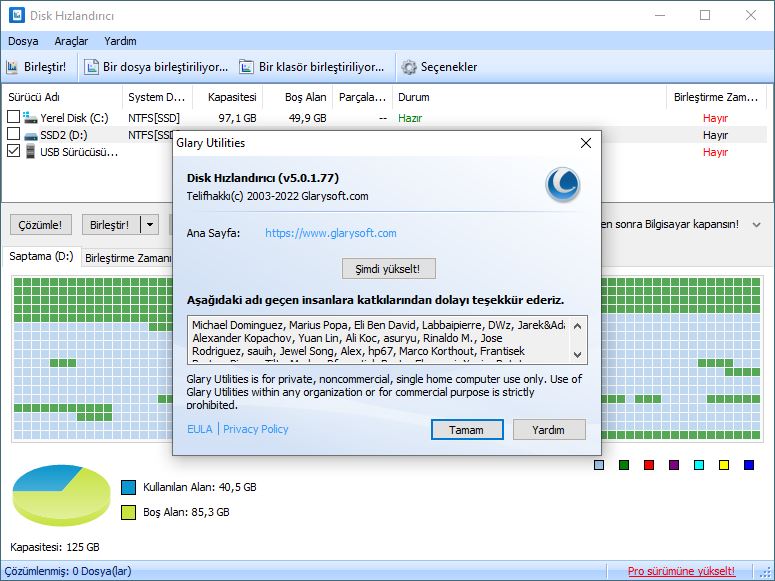Image resolution: width=775 pixels, height=581 pixels.
Task: Click the Şimdi yükselt! button
Action: click(388, 269)
